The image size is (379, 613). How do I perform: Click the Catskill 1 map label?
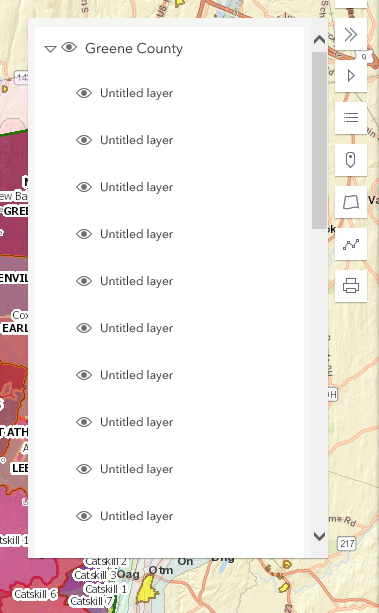tap(106, 589)
